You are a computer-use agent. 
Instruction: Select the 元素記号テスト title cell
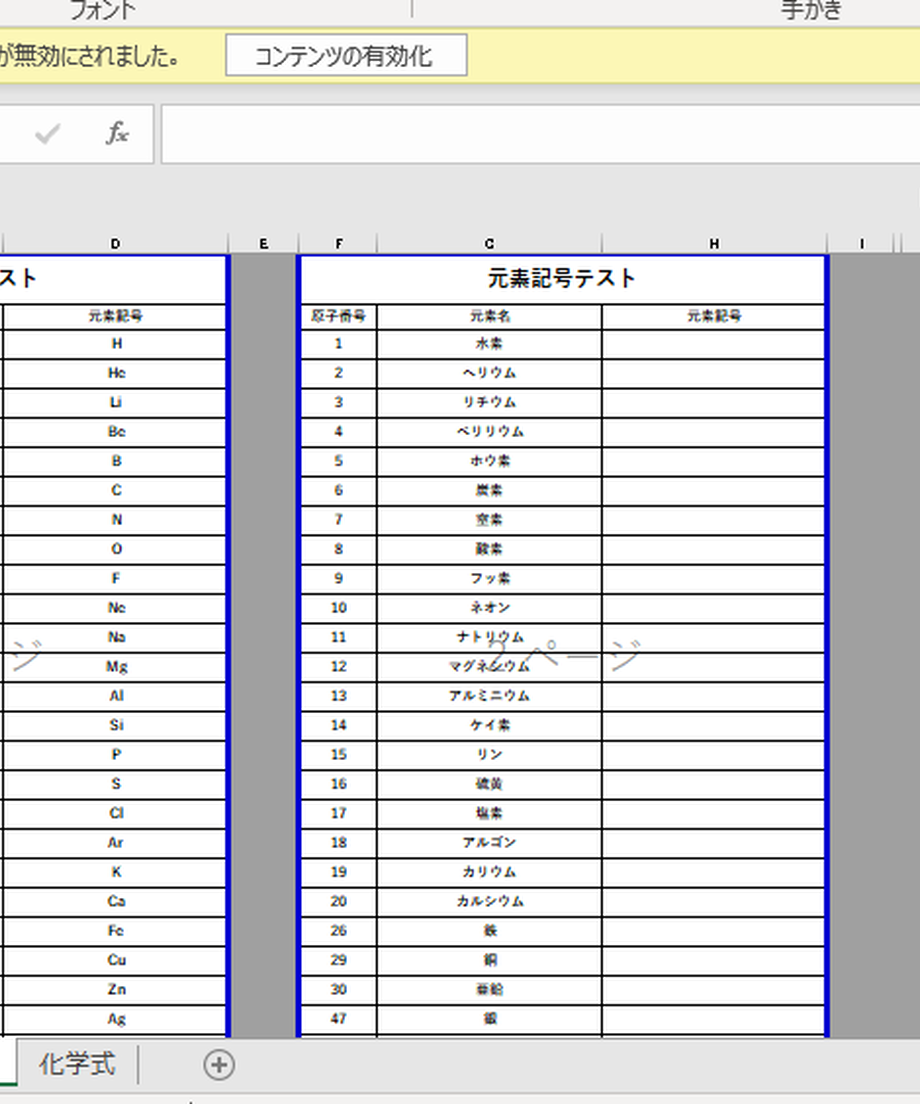pos(562,279)
